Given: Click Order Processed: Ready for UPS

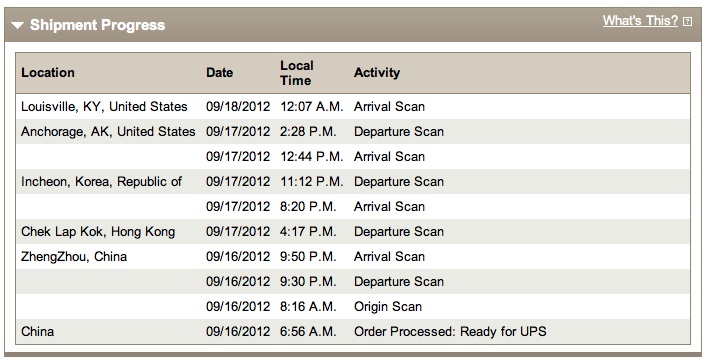Looking at the screenshot, I should click(450, 332).
